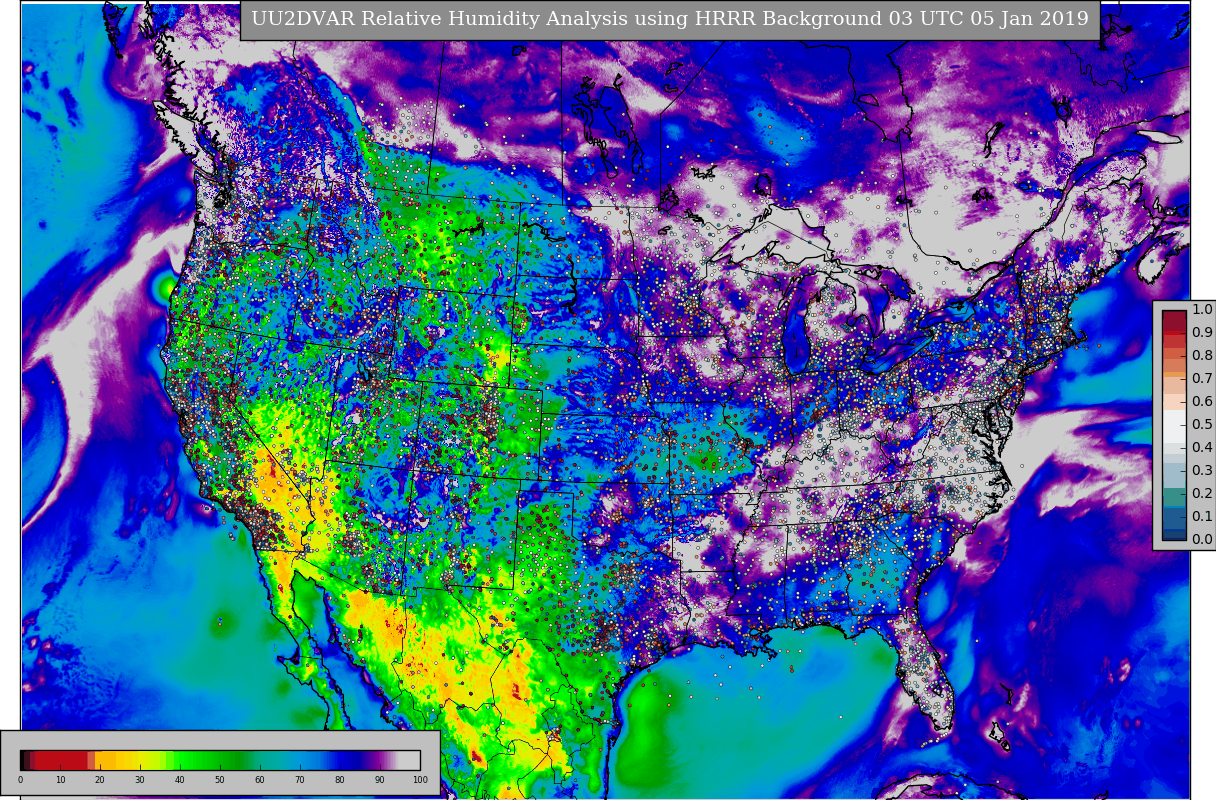The image size is (1216, 800).
Task: Click the 0.2 label on right colorbar
Action: point(1202,494)
